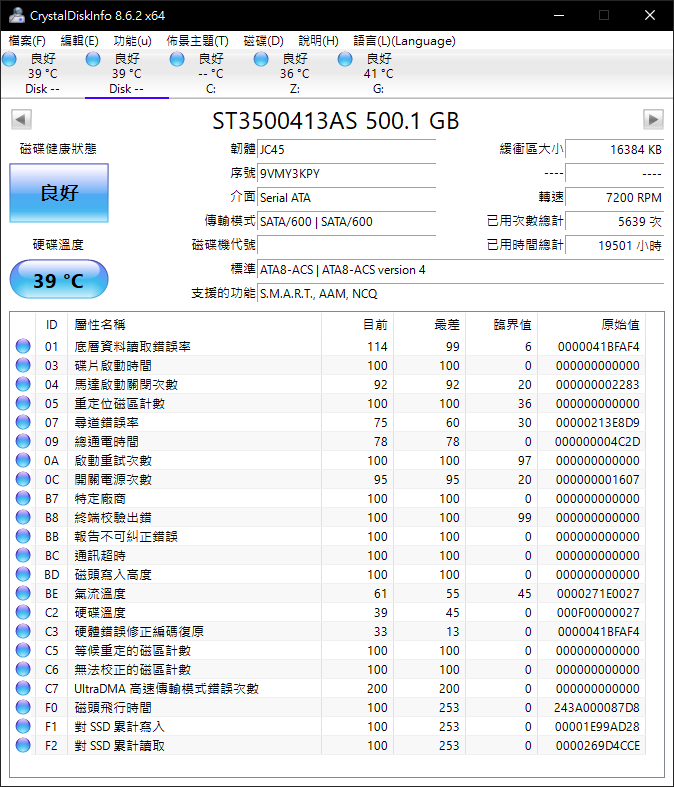Select the 無法校正的磁區計數 attribute row

pyautogui.click(x=329, y=670)
